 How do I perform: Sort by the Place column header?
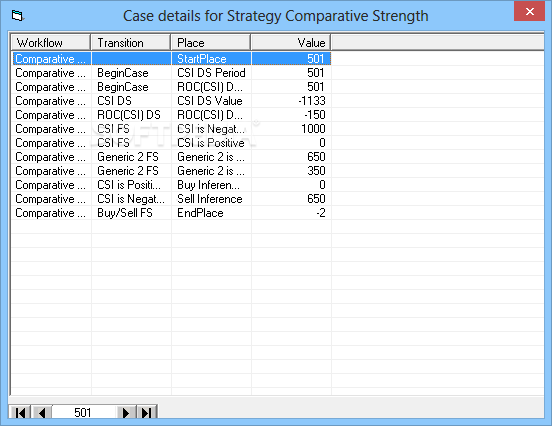point(211,43)
